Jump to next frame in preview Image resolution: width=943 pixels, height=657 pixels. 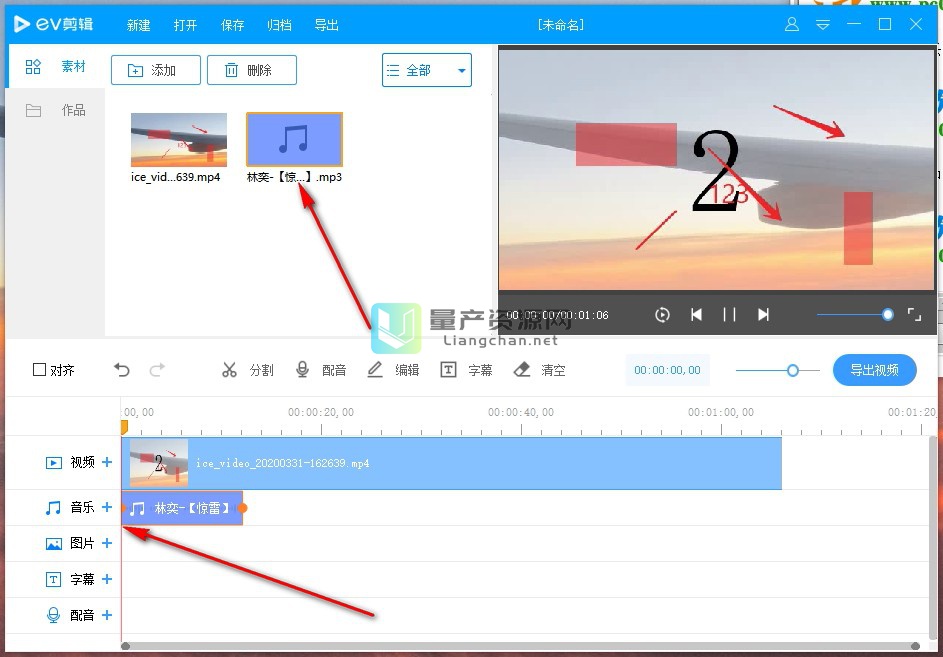[763, 315]
